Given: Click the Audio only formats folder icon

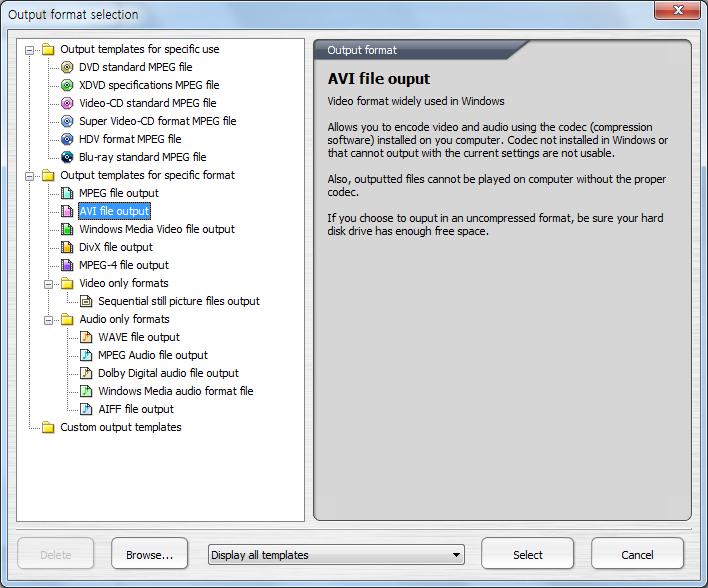Looking at the screenshot, I should click(67, 319).
